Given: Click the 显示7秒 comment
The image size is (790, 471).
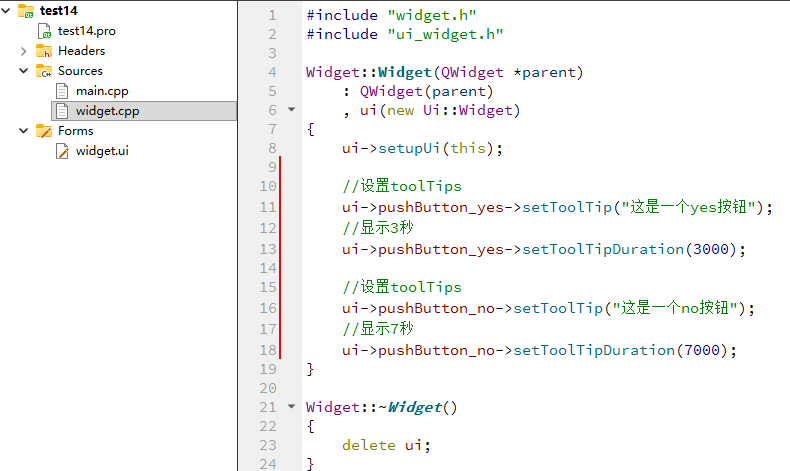Looking at the screenshot, I should click(378, 329).
